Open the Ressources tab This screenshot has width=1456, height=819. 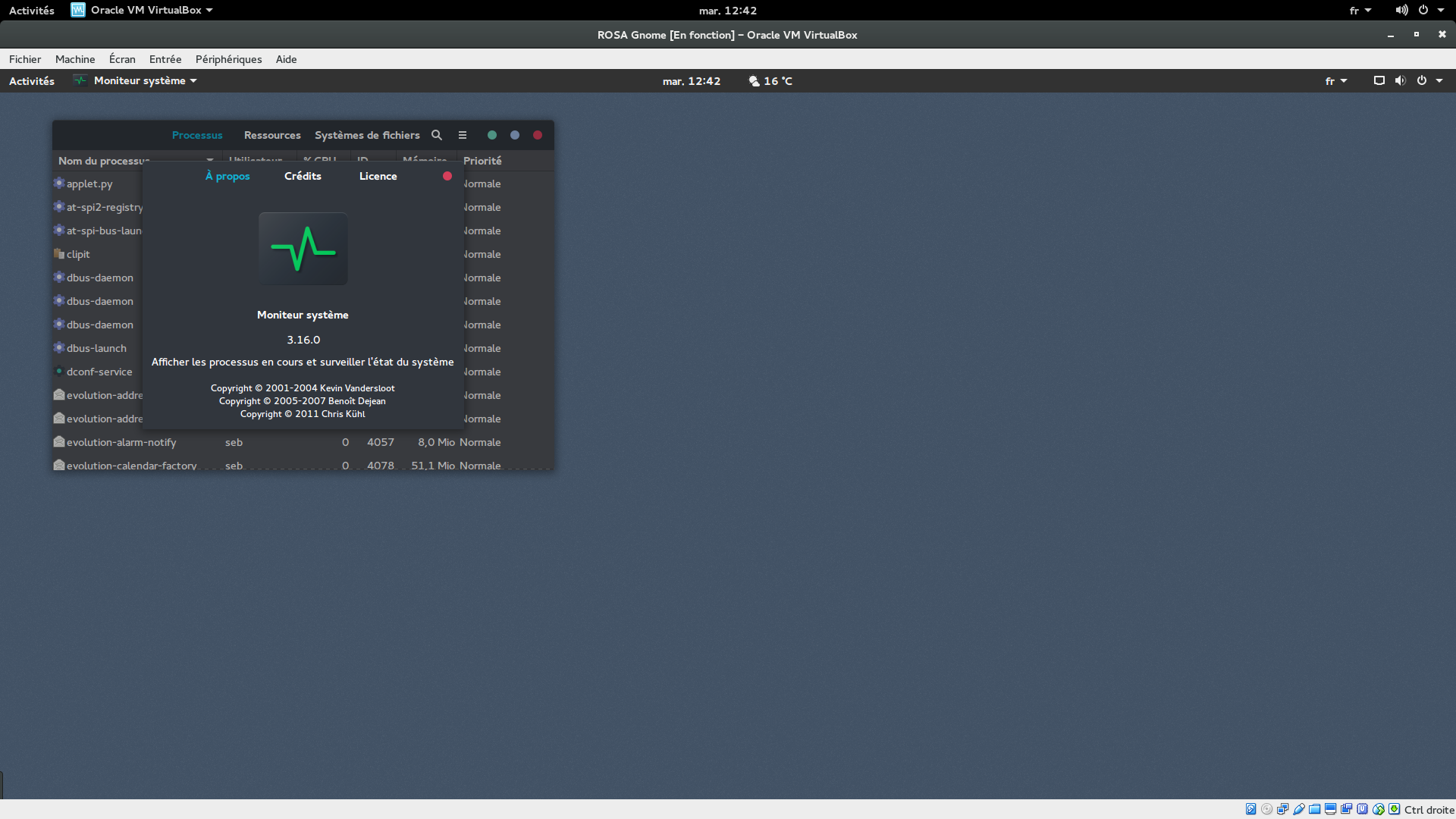(272, 135)
